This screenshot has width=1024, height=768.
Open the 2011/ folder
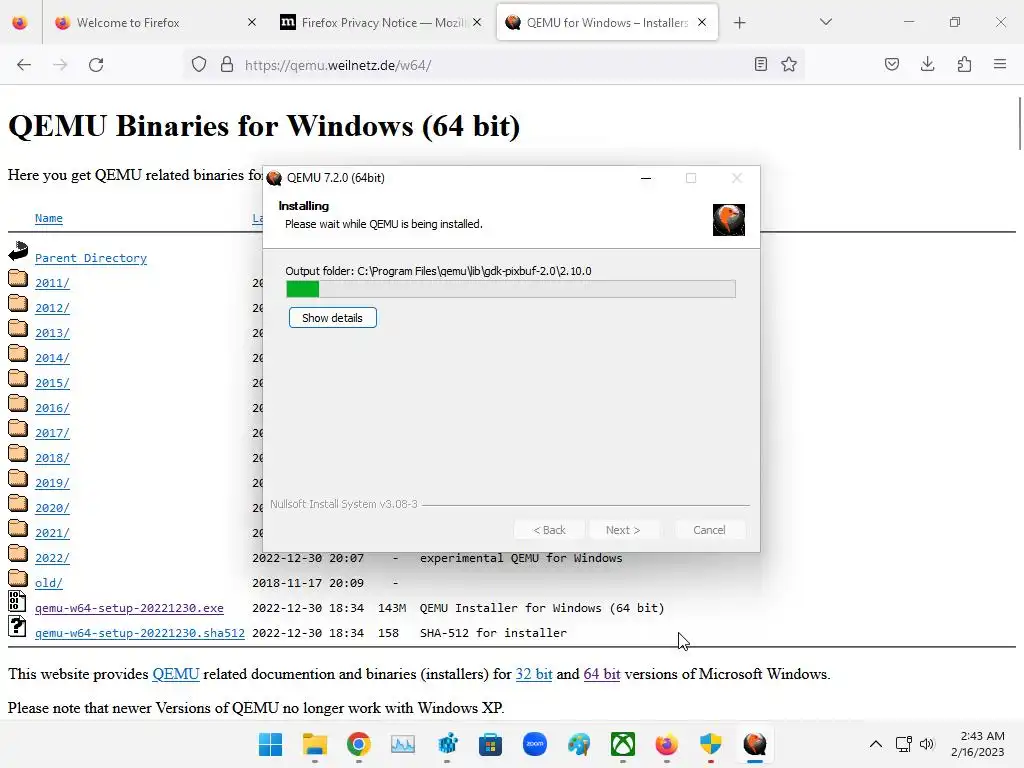(x=52, y=283)
